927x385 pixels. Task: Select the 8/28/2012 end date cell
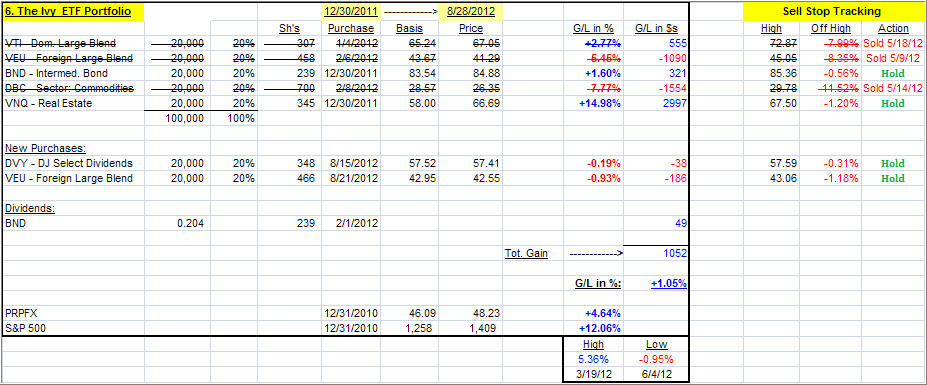coord(471,11)
